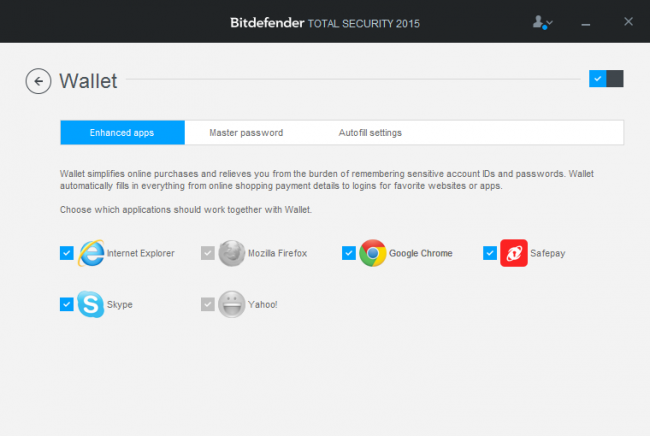This screenshot has width=650, height=436.
Task: Click the Yahoo! messenger icon
Action: click(x=232, y=304)
